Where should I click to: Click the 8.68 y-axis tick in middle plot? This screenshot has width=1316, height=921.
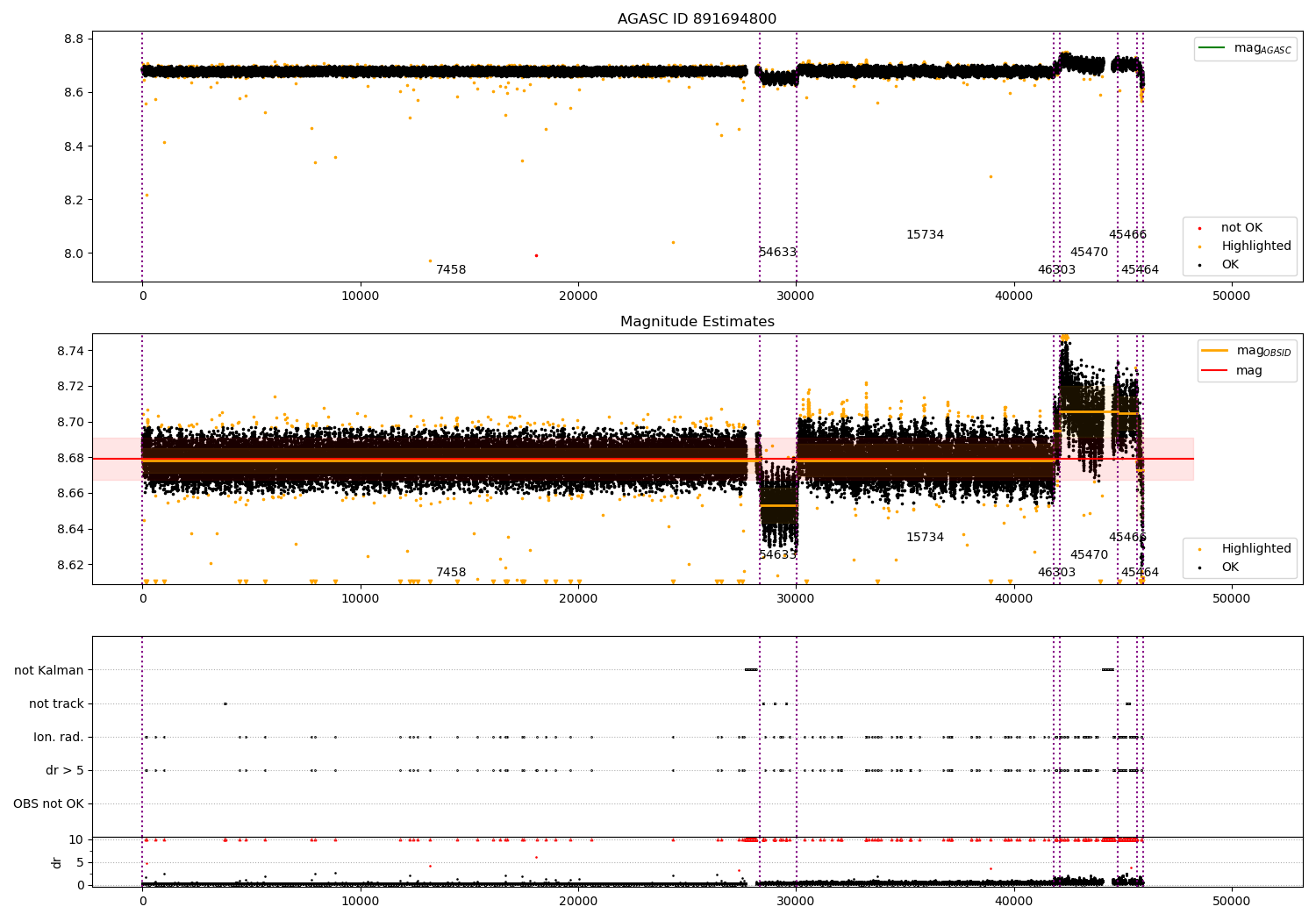70,458
